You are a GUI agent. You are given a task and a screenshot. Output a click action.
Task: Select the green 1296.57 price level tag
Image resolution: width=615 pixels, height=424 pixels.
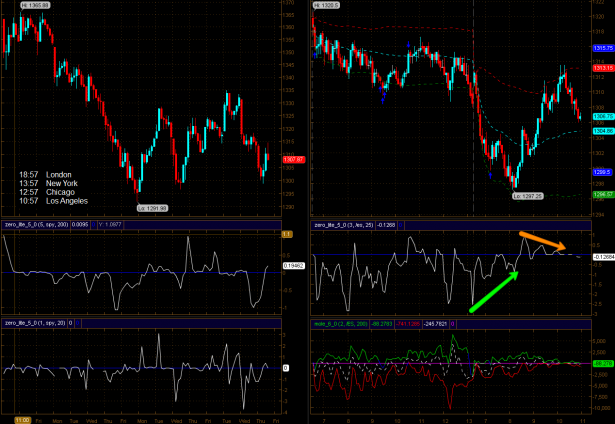pos(603,192)
